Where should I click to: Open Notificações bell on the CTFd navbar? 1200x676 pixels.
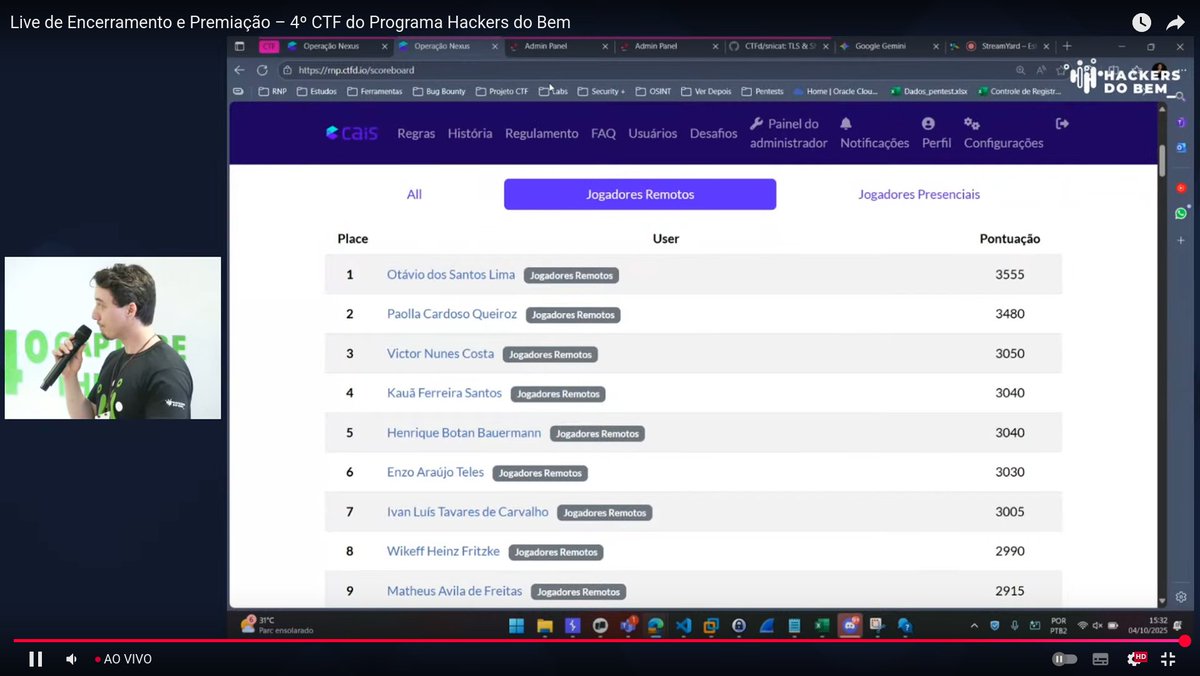(x=873, y=134)
